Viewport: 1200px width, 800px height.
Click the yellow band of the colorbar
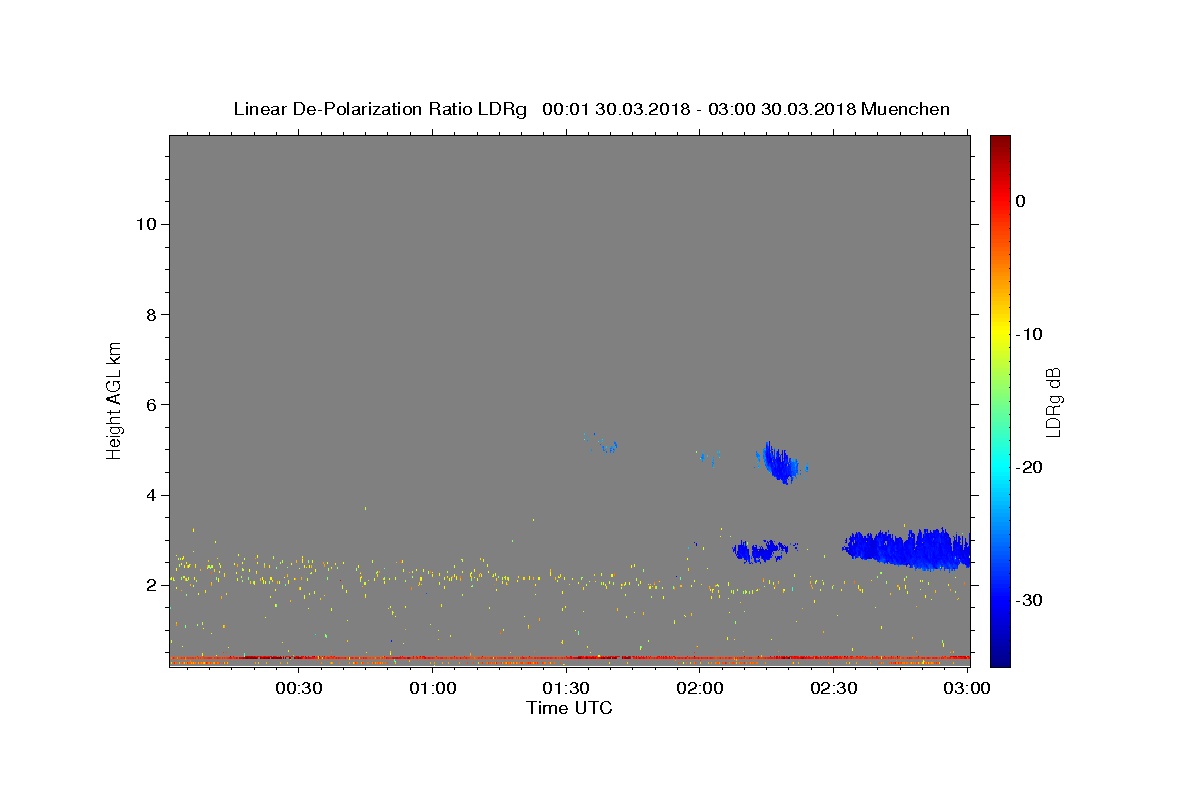(x=1000, y=334)
